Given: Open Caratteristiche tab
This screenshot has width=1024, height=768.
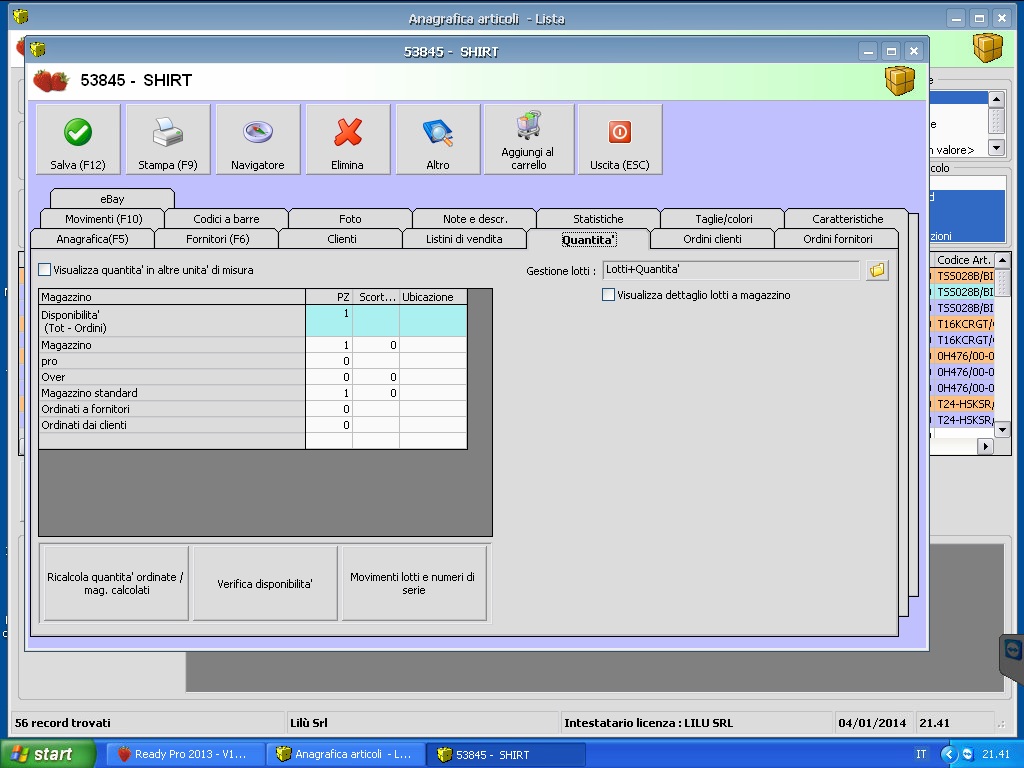Looking at the screenshot, I should (x=848, y=219).
